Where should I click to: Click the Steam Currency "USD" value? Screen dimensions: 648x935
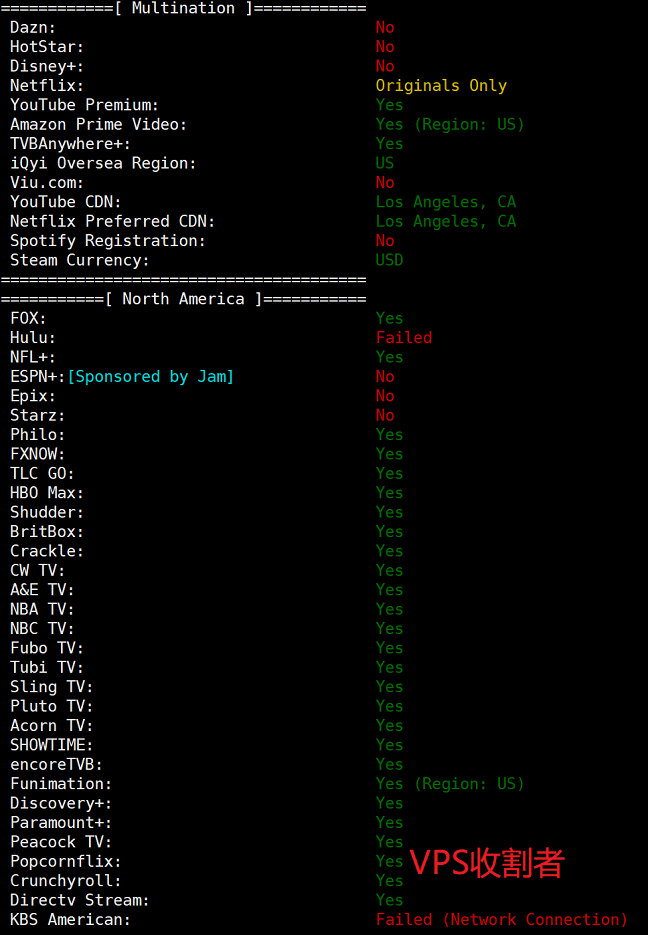(389, 260)
